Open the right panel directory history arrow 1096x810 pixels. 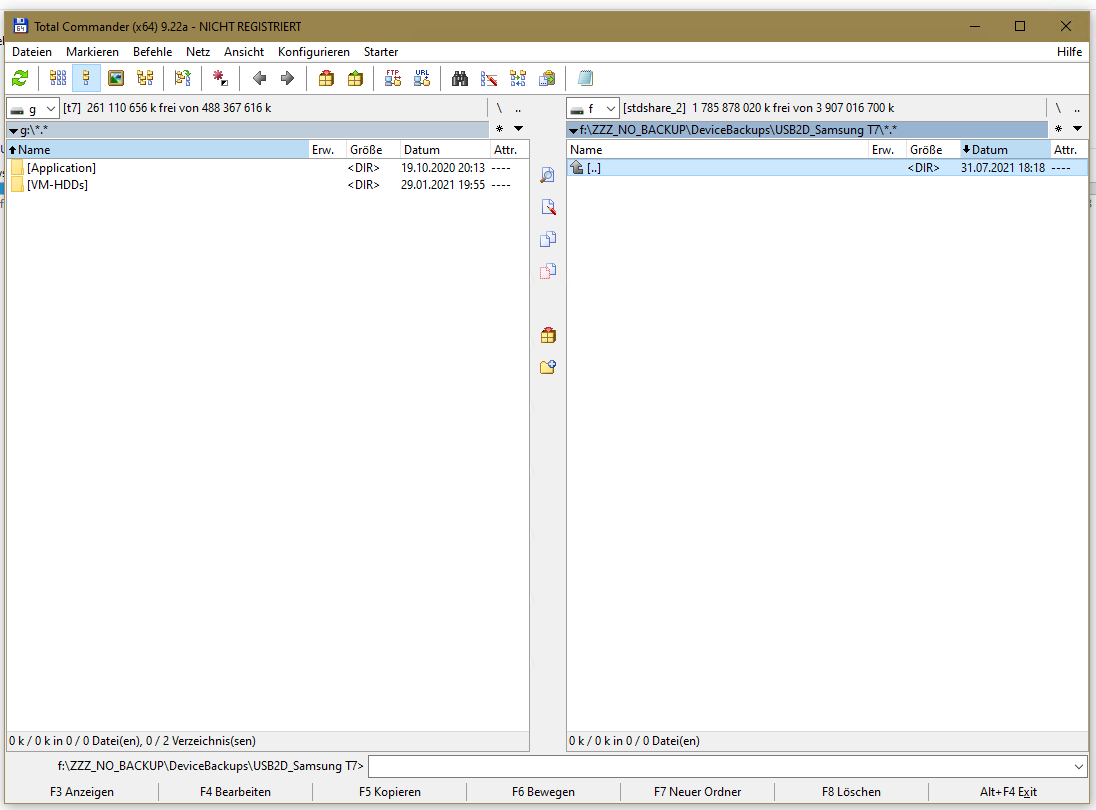[x=1078, y=129]
